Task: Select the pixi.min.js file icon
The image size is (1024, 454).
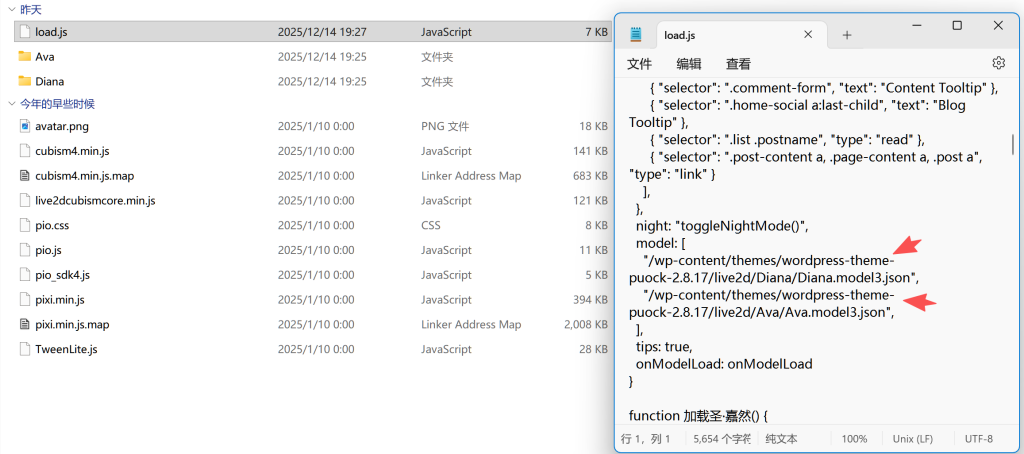Action: pyautogui.click(x=25, y=299)
